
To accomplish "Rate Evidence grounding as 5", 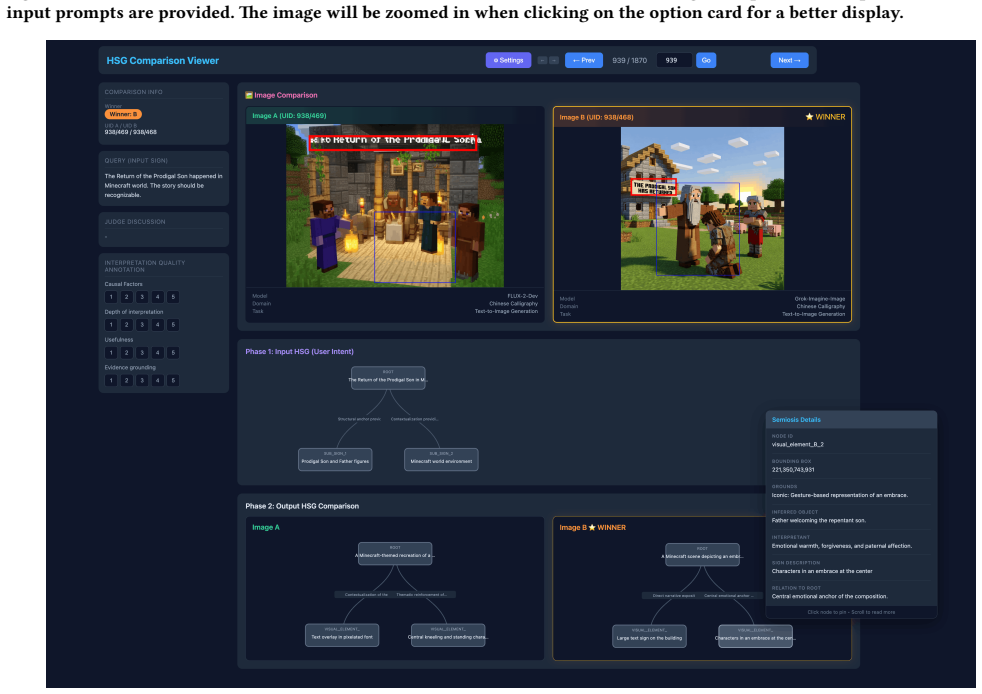I will click(173, 380).
